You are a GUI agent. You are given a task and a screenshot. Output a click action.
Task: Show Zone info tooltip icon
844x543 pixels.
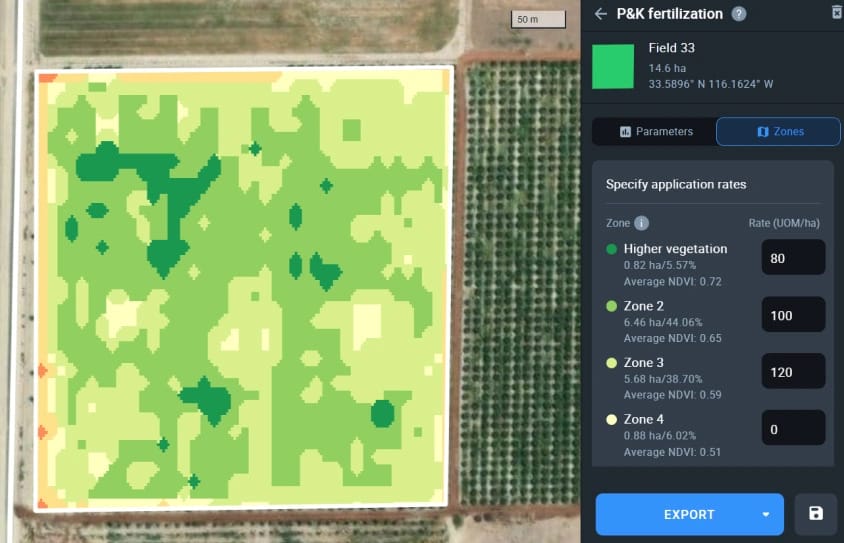click(x=641, y=223)
